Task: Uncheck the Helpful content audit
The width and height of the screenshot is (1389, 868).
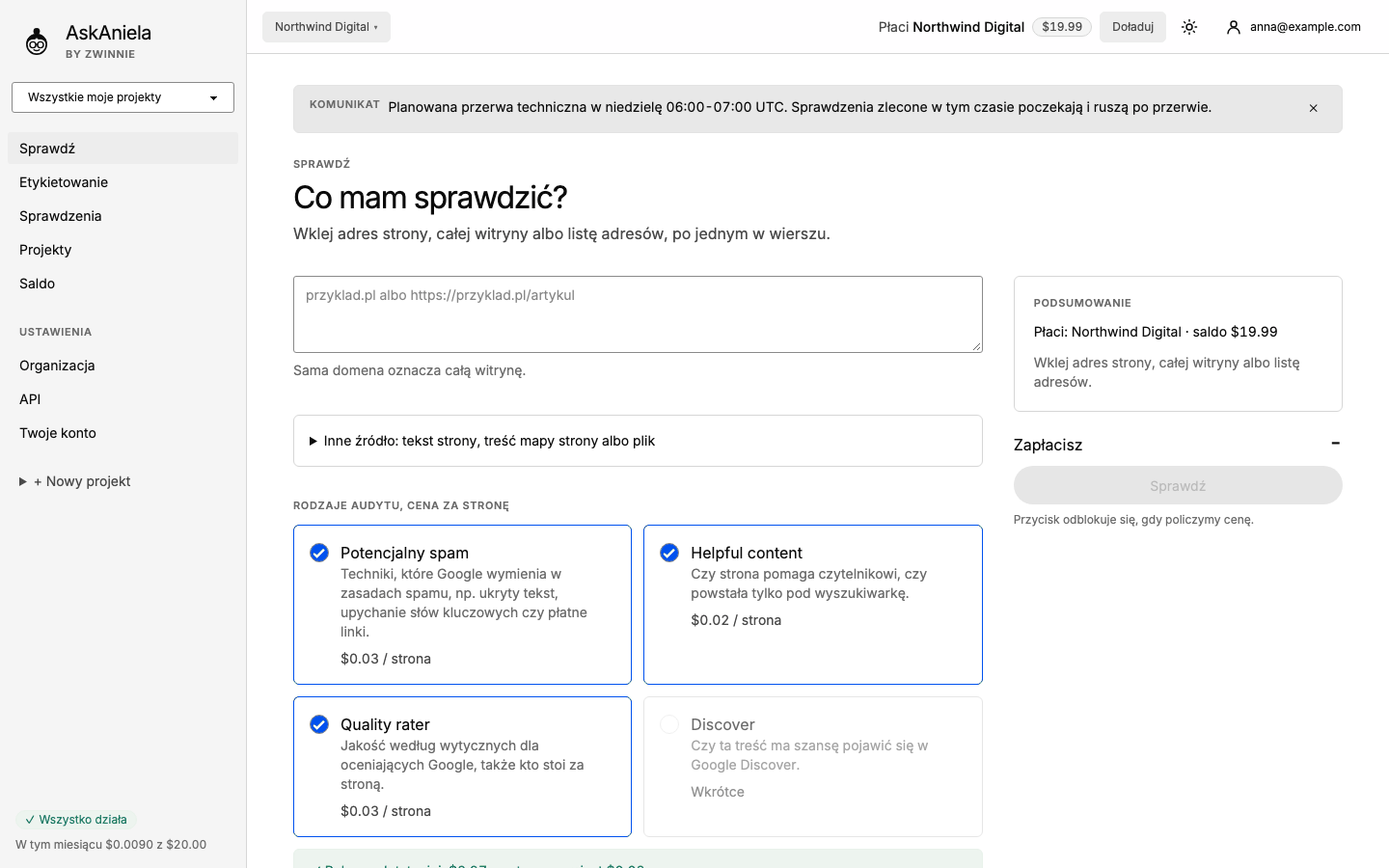Action: point(669,553)
